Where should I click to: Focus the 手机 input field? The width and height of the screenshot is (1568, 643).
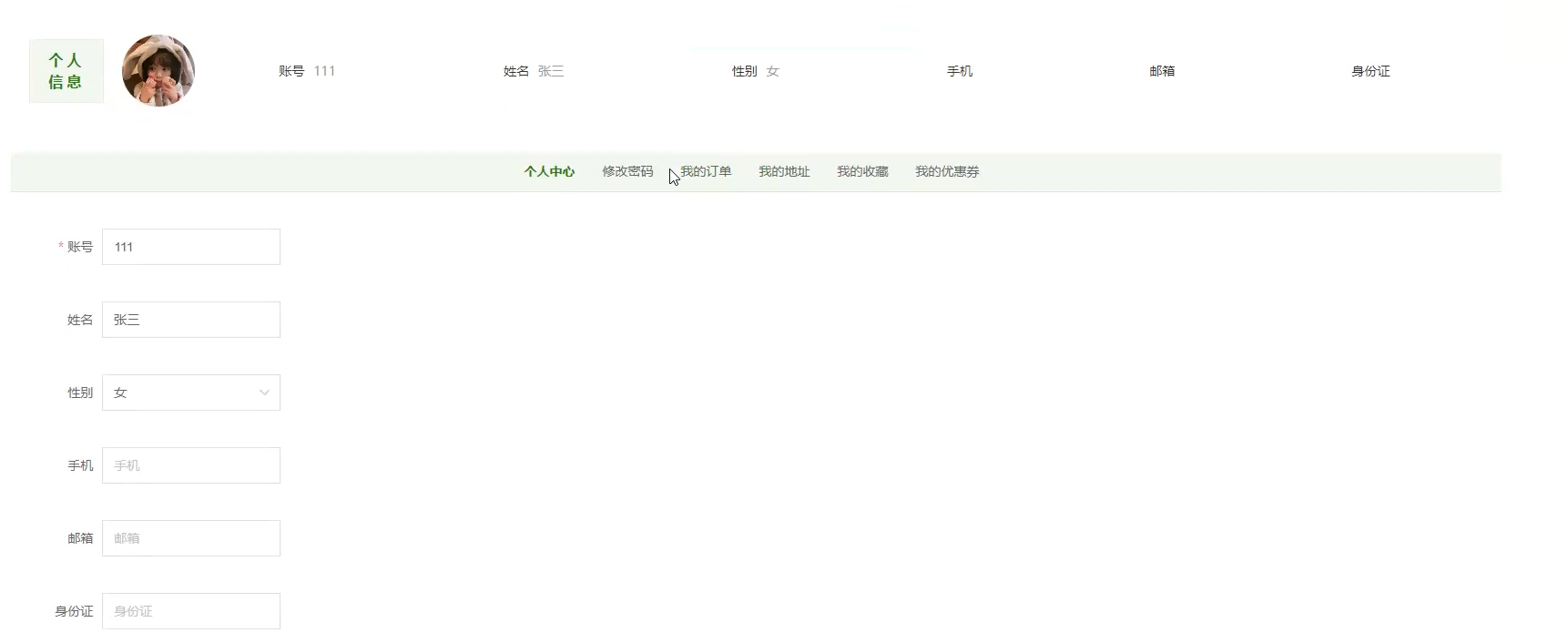(x=191, y=465)
